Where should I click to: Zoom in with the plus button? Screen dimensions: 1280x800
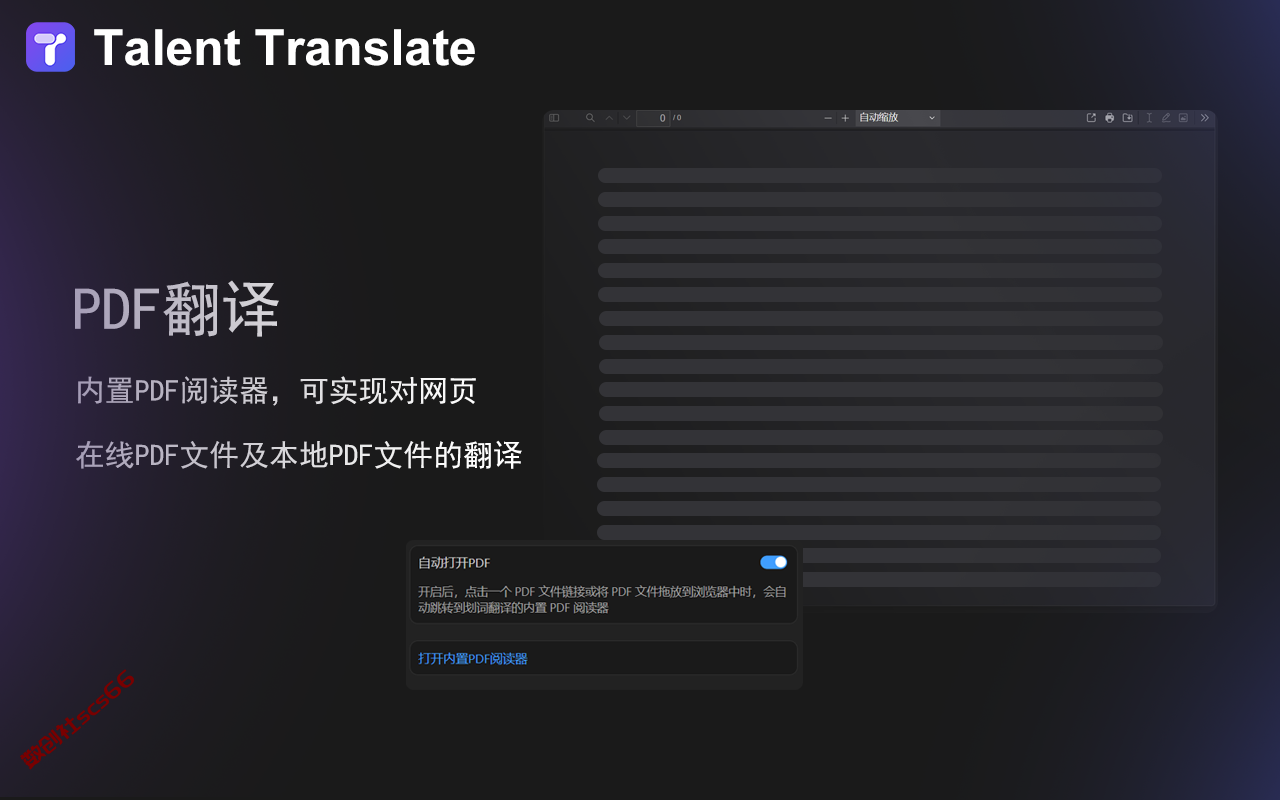pyautogui.click(x=845, y=118)
